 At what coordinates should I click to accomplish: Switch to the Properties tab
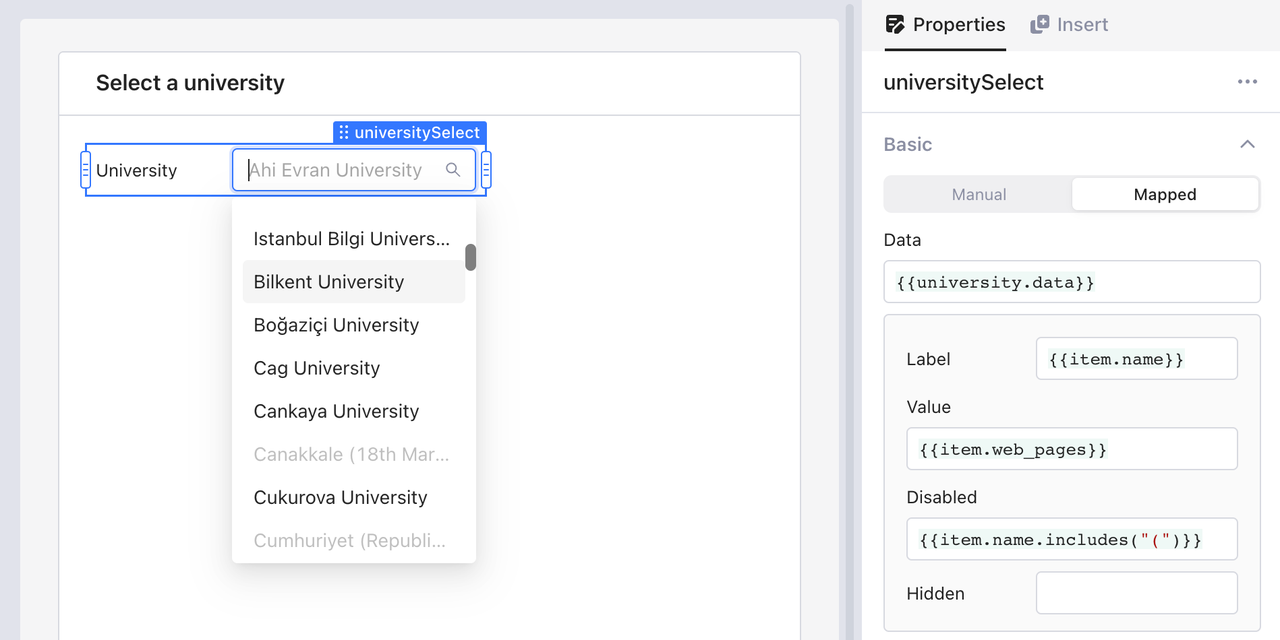pos(945,25)
